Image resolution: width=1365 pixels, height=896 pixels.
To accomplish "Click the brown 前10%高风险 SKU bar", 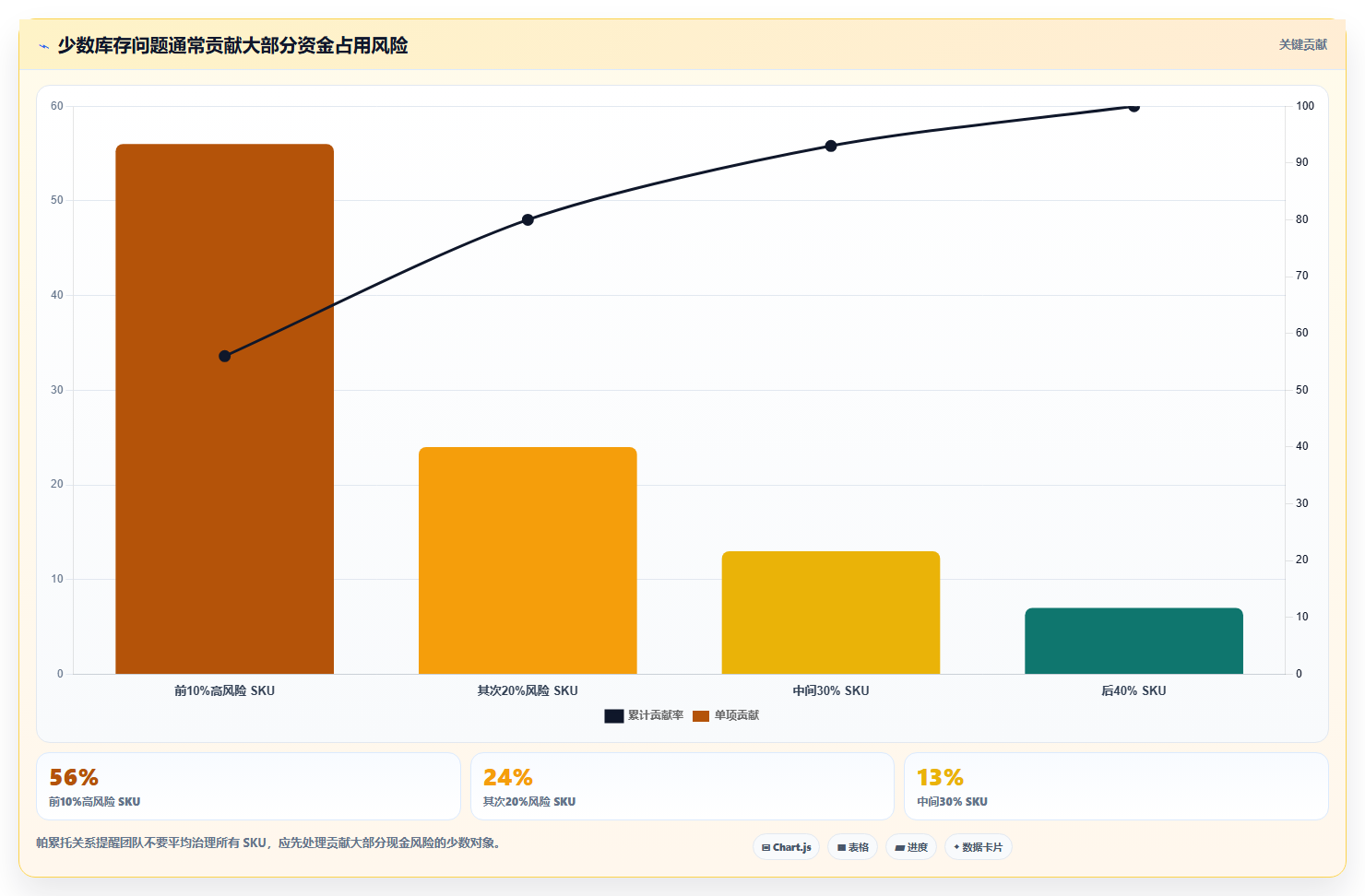I will click(224, 409).
